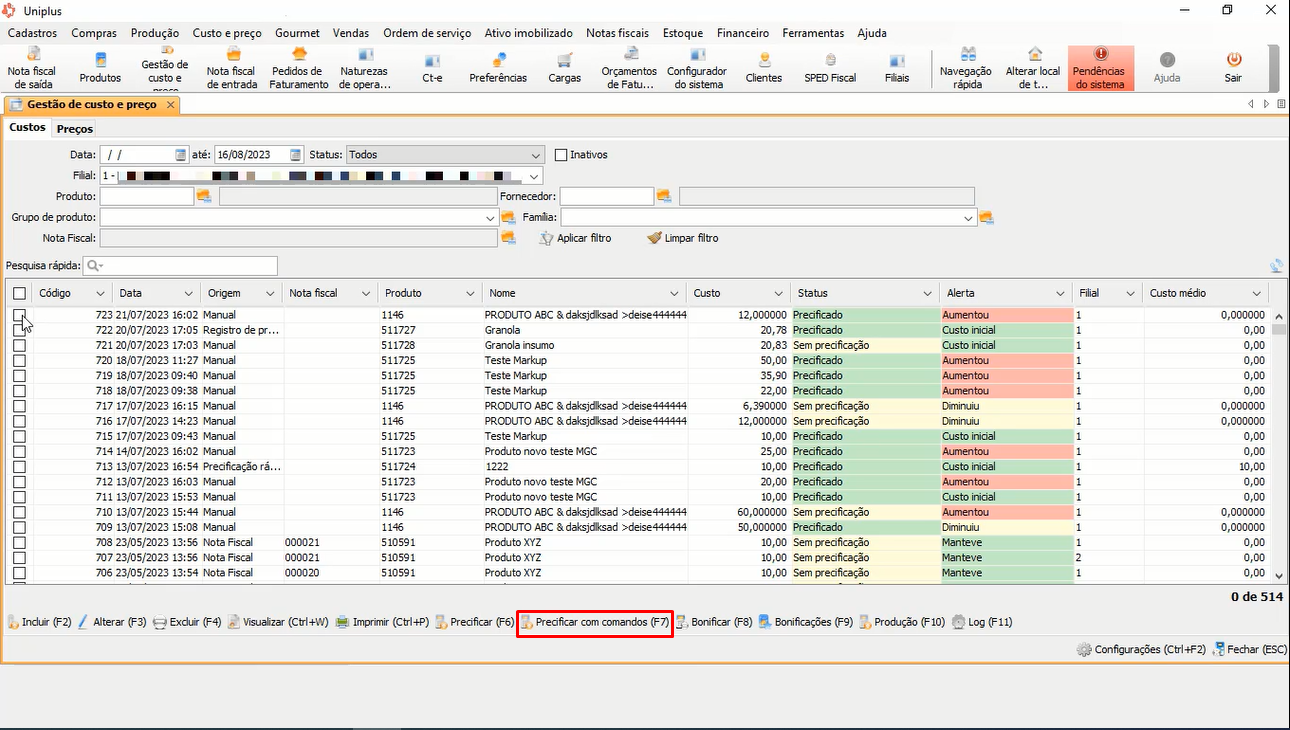
Task: Open Alterar local toolbar icon
Action: click(x=1033, y=68)
